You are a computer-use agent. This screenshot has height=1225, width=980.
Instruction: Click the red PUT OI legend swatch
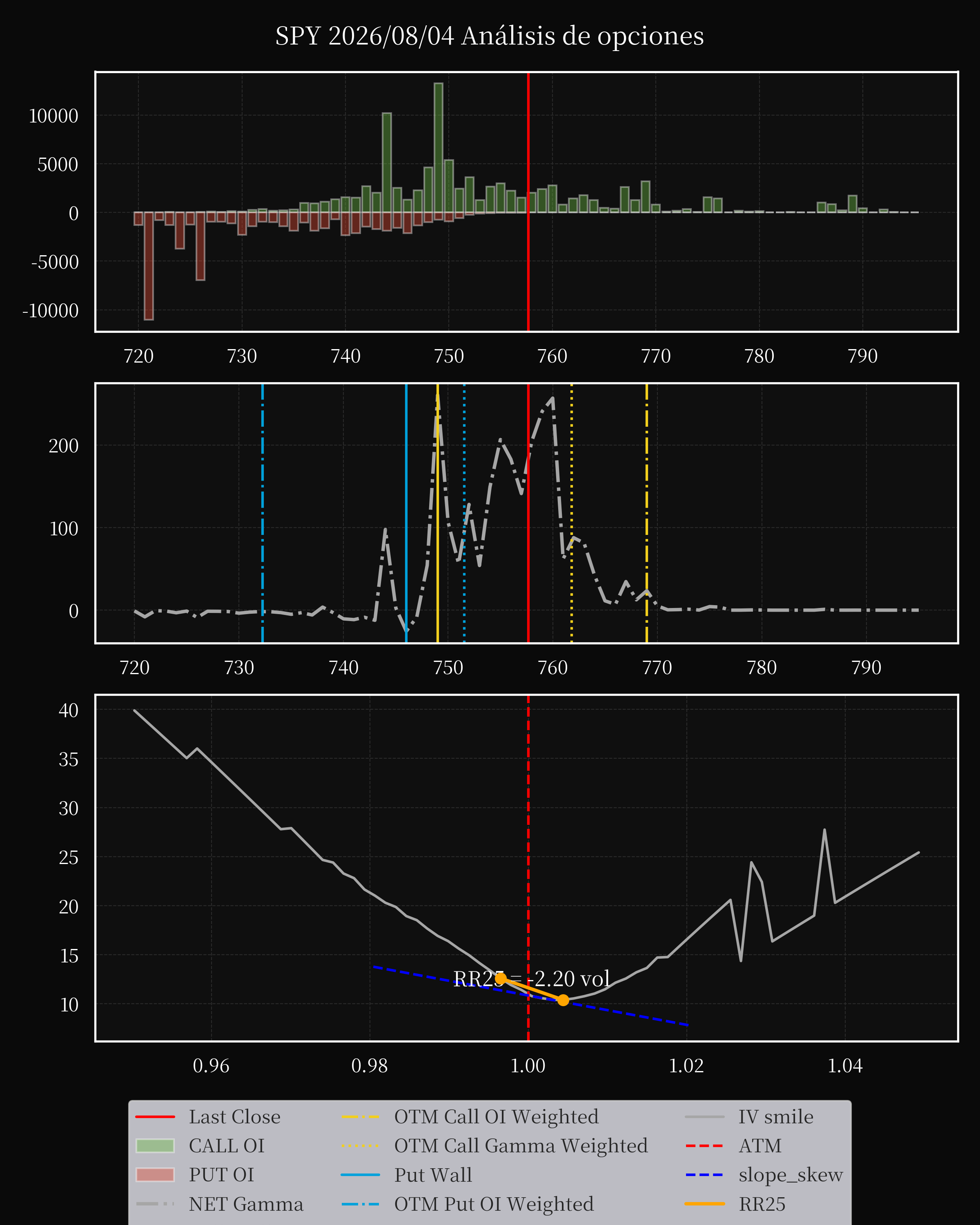[155, 1175]
